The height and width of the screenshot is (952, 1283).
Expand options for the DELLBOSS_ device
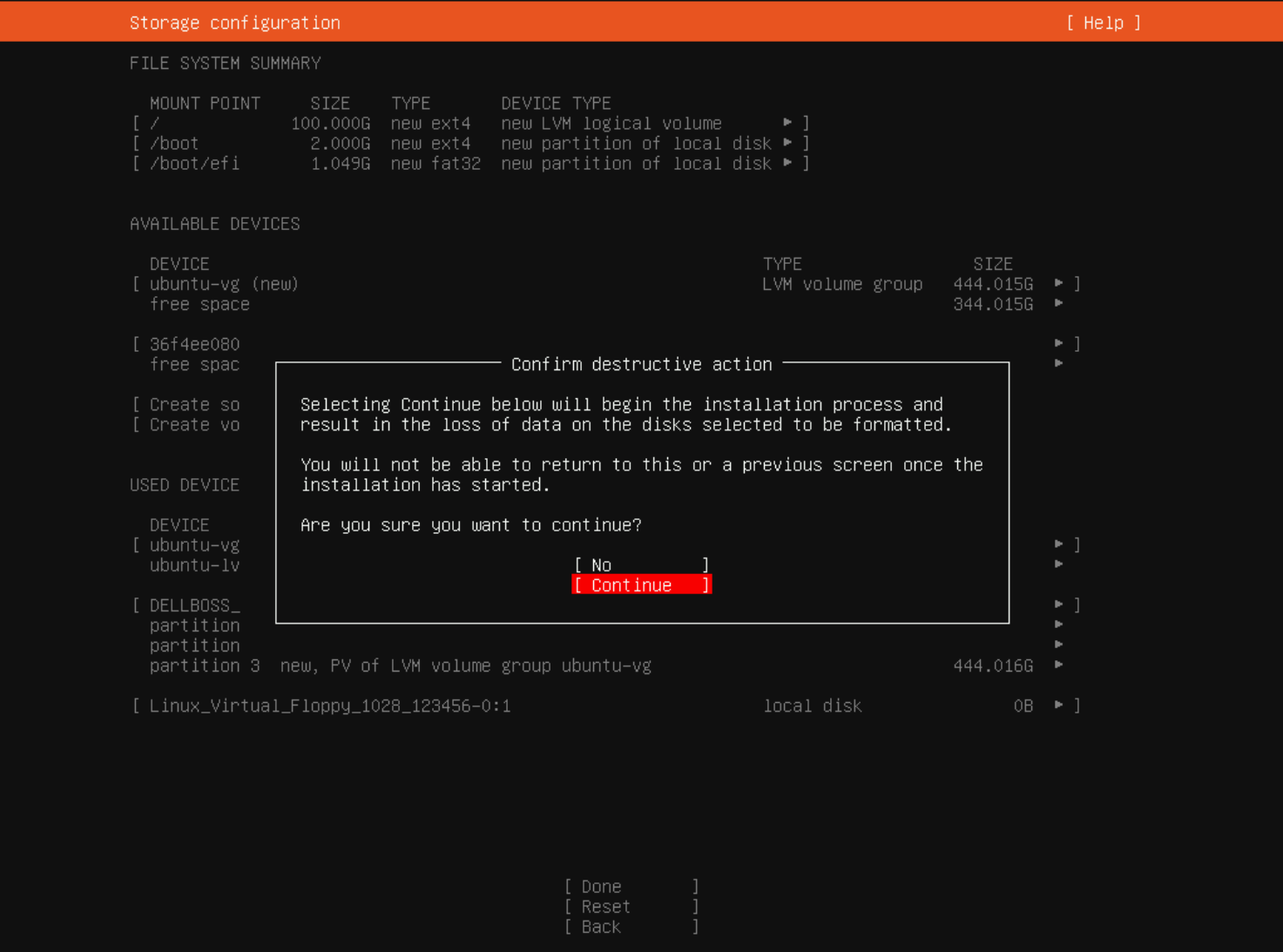pyautogui.click(x=1059, y=604)
